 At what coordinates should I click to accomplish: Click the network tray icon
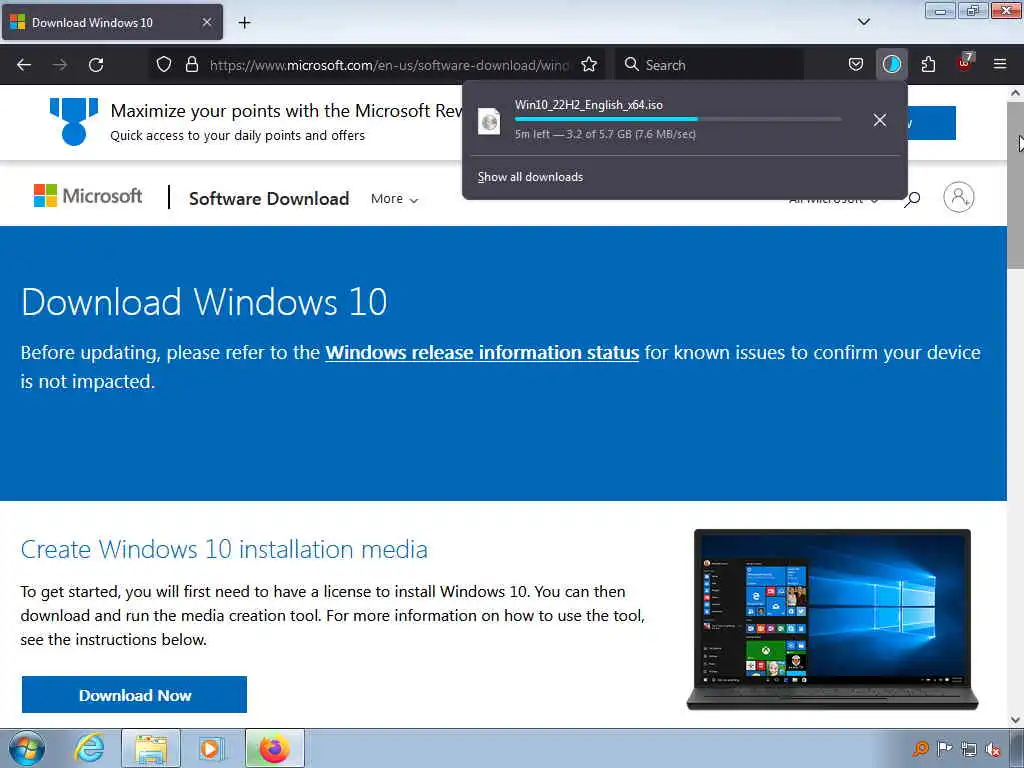coord(968,749)
